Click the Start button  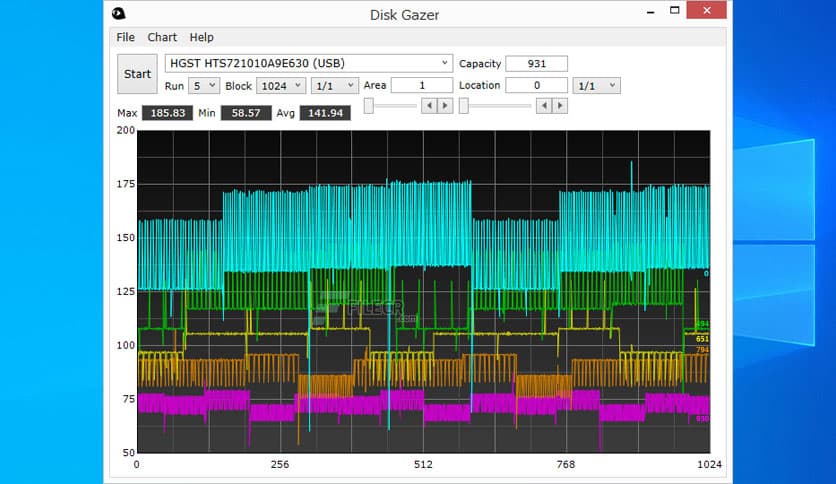point(137,74)
